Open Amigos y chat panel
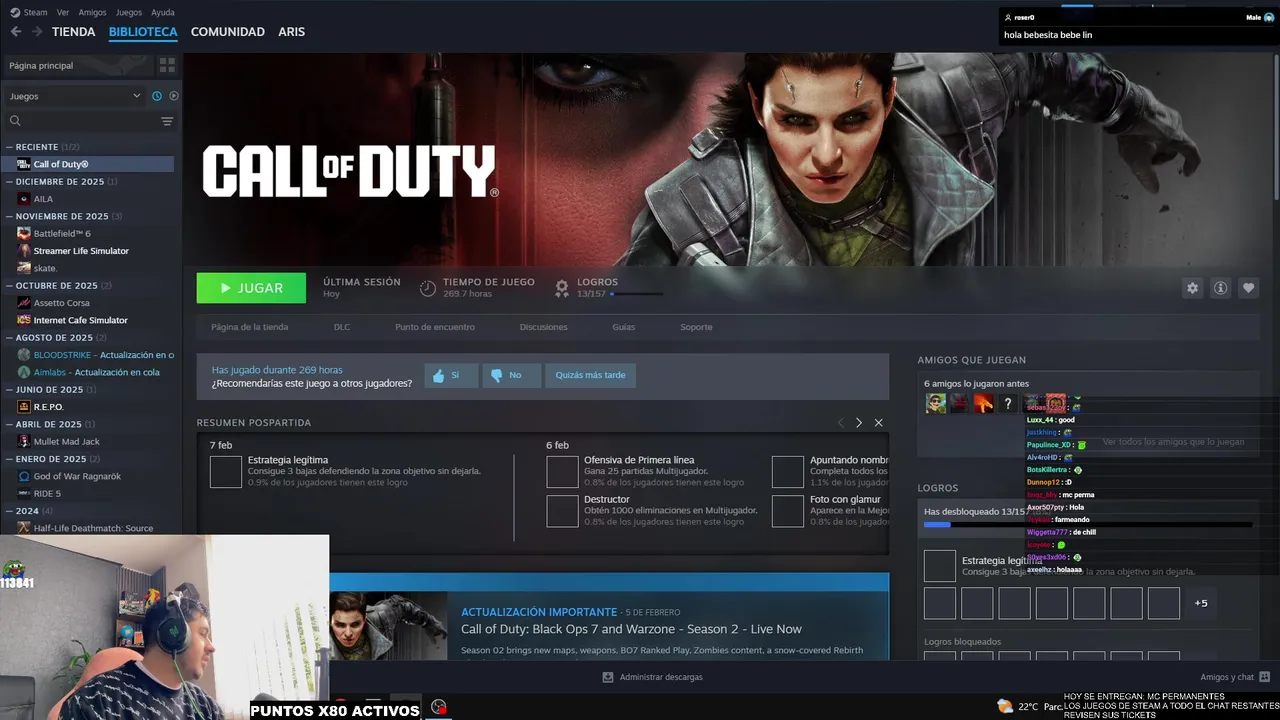 1235,677
